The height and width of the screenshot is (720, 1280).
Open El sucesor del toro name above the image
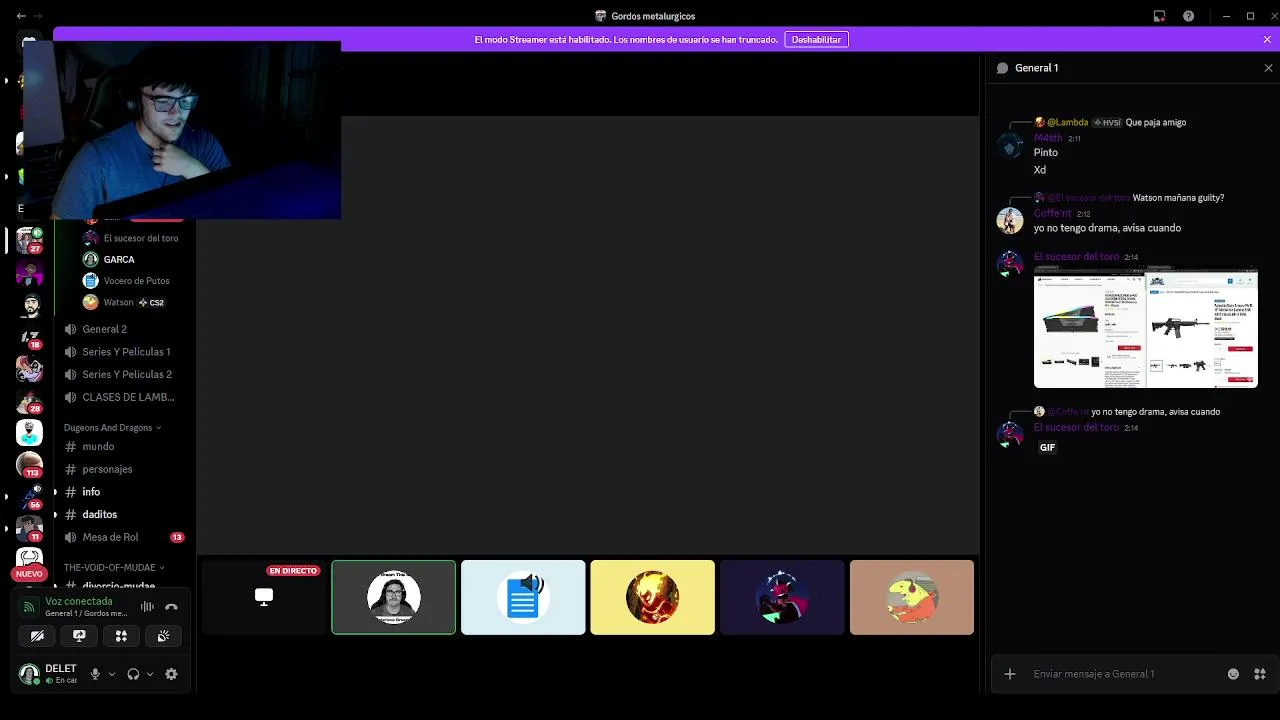tap(1076, 257)
